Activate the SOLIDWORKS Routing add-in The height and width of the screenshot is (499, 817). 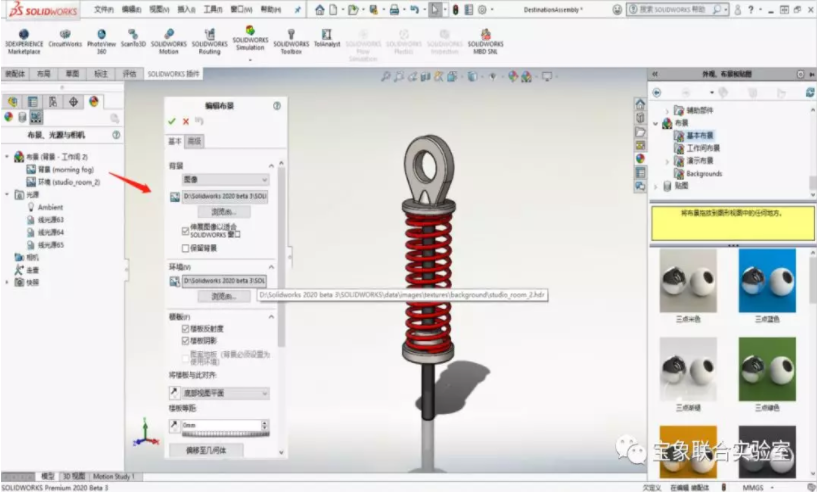pyautogui.click(x=209, y=42)
